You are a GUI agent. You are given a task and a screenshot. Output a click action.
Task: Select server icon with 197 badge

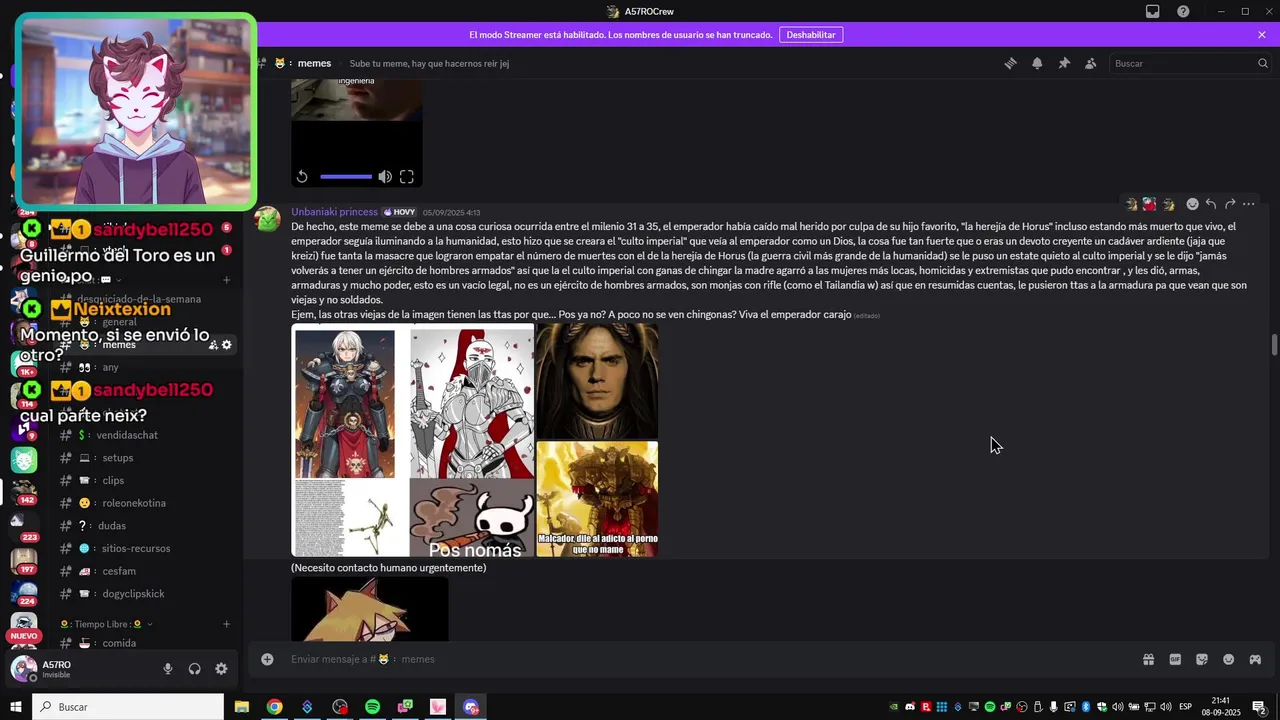pyautogui.click(x=24, y=561)
